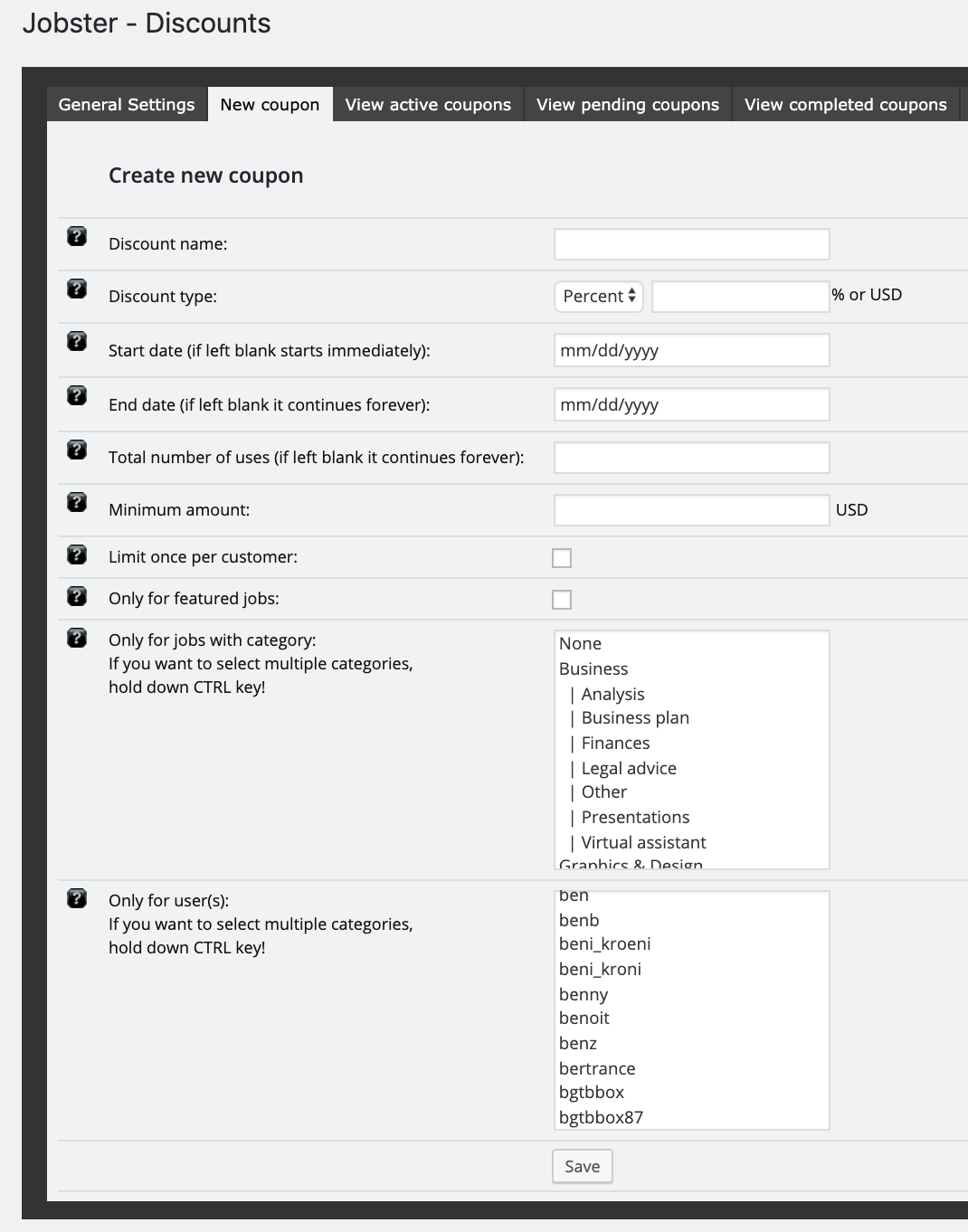The image size is (968, 1232).
Task: Select user beni_kroni
Action: (692, 970)
